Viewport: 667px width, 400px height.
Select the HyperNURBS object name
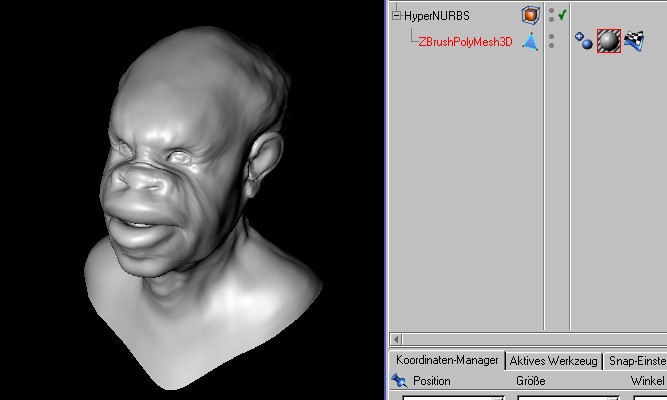(x=435, y=16)
